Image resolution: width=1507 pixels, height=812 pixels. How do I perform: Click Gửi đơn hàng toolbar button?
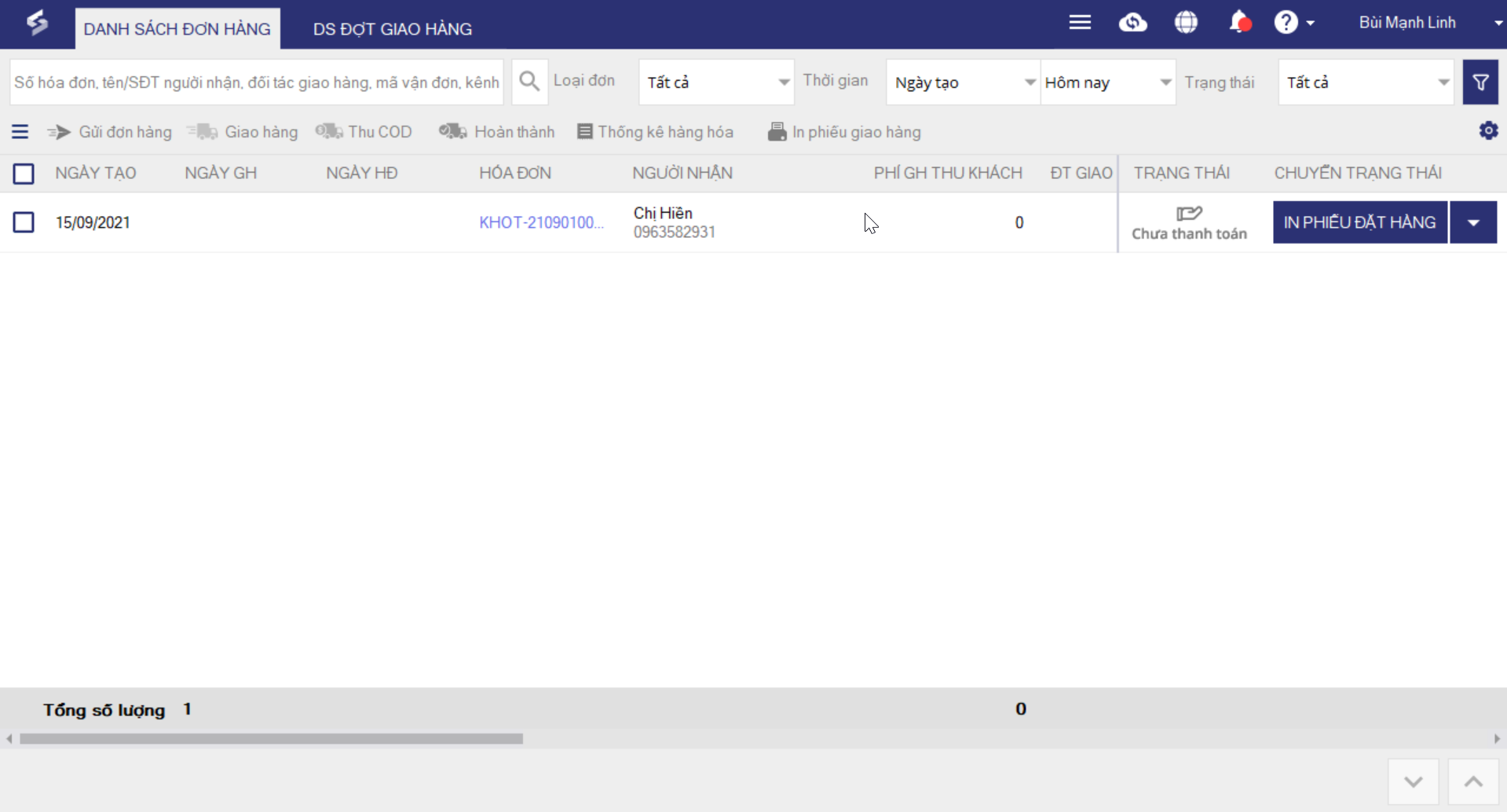(x=109, y=132)
